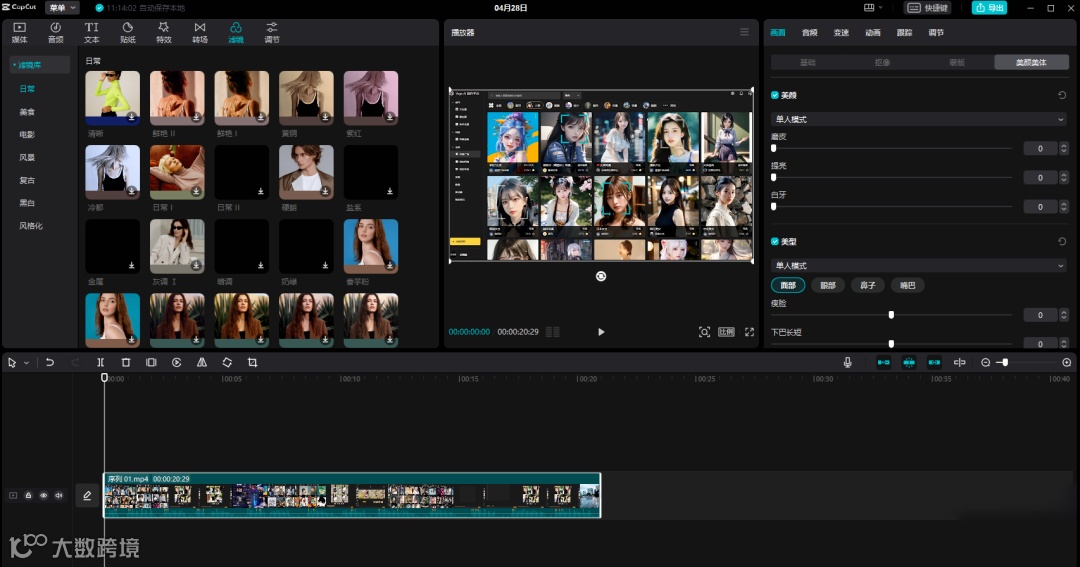Uncheck the 美颜 checkbox
This screenshot has height=567, width=1080.
[x=775, y=95]
